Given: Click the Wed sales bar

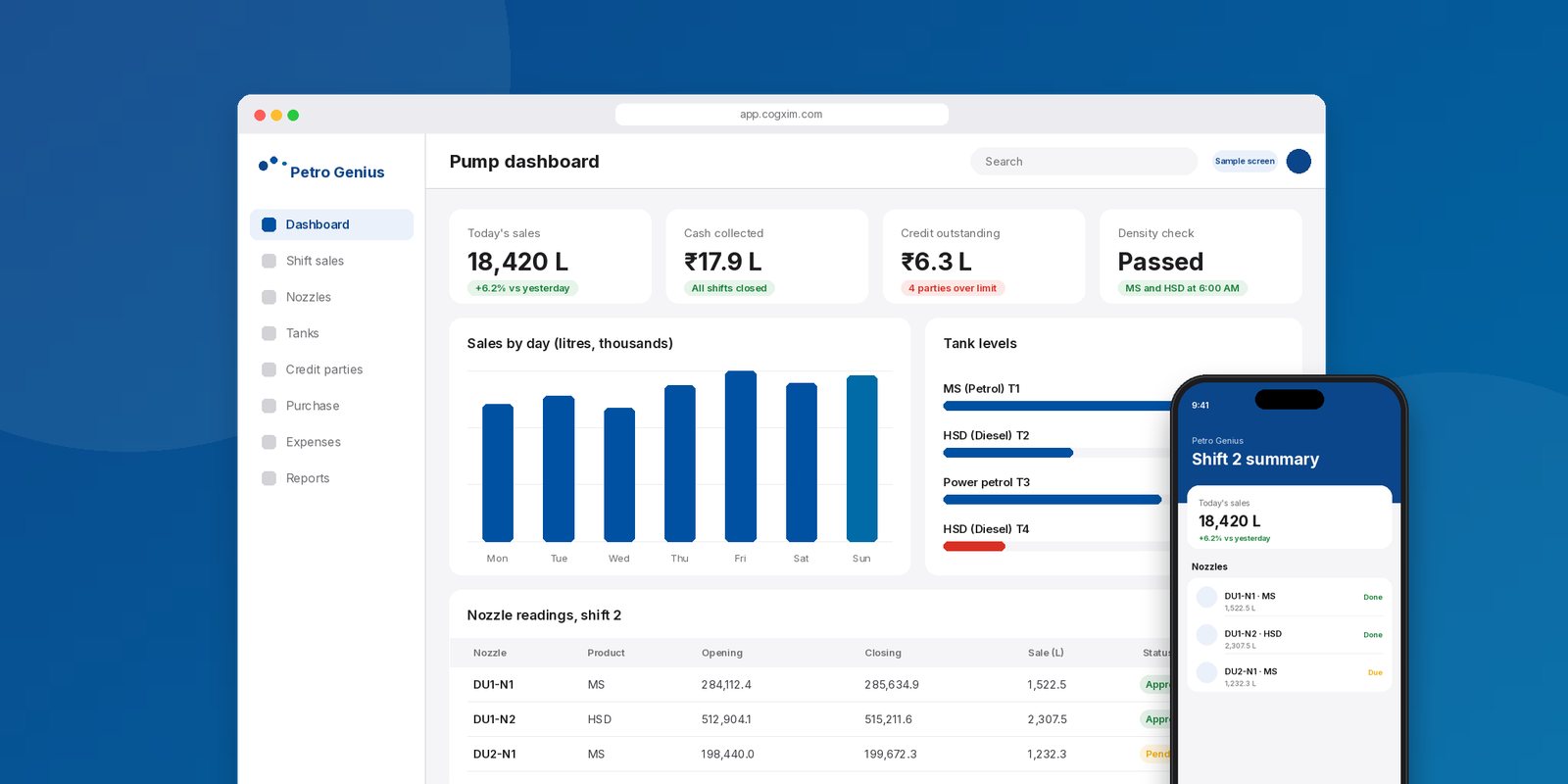Looking at the screenshot, I should click(619, 474).
